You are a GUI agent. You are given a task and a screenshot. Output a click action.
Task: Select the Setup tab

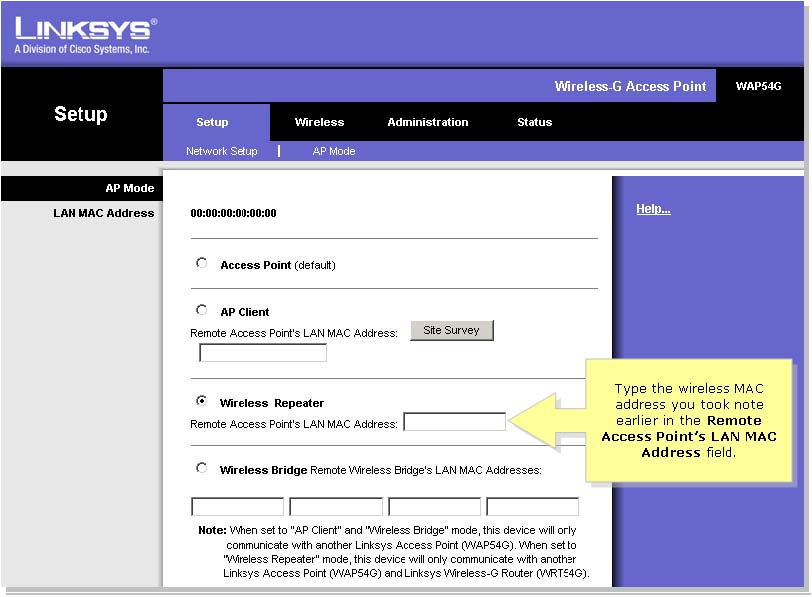click(x=212, y=122)
